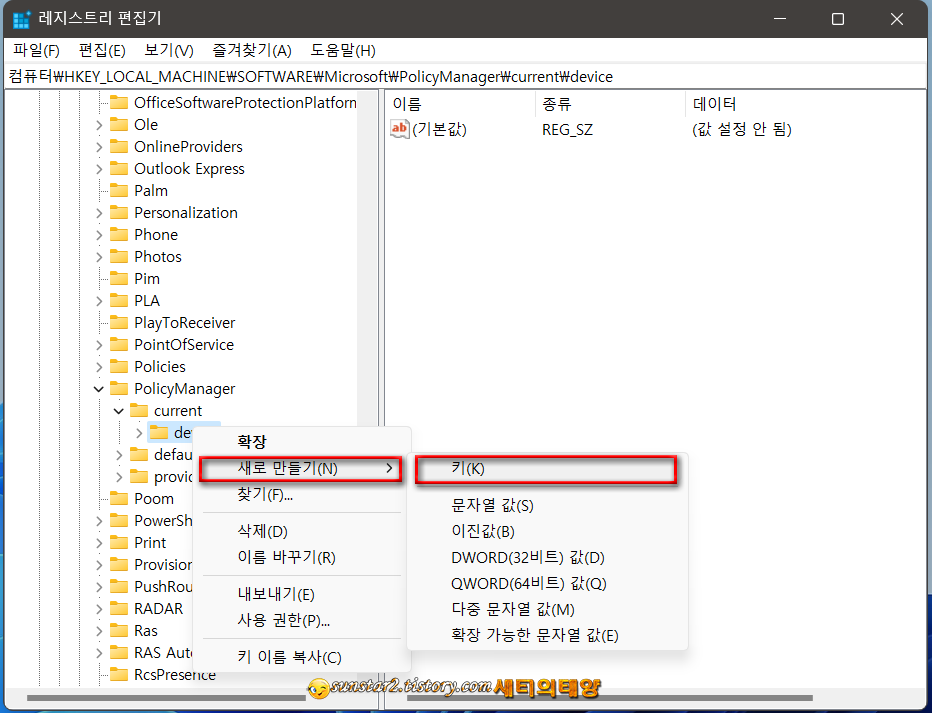Click the RADAR folder icon
932x713 pixels.
point(120,608)
